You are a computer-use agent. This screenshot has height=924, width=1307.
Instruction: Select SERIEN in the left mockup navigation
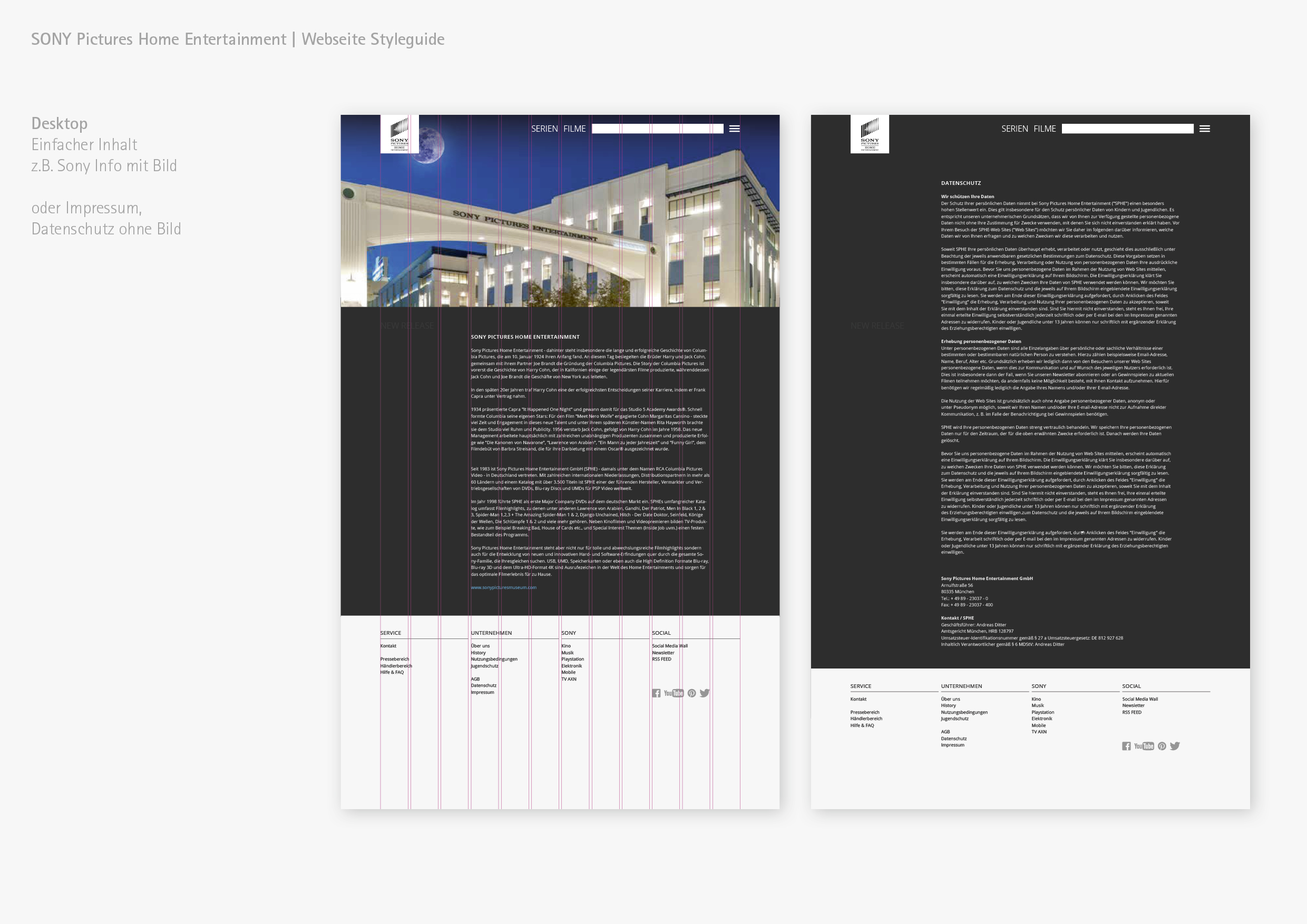click(545, 129)
